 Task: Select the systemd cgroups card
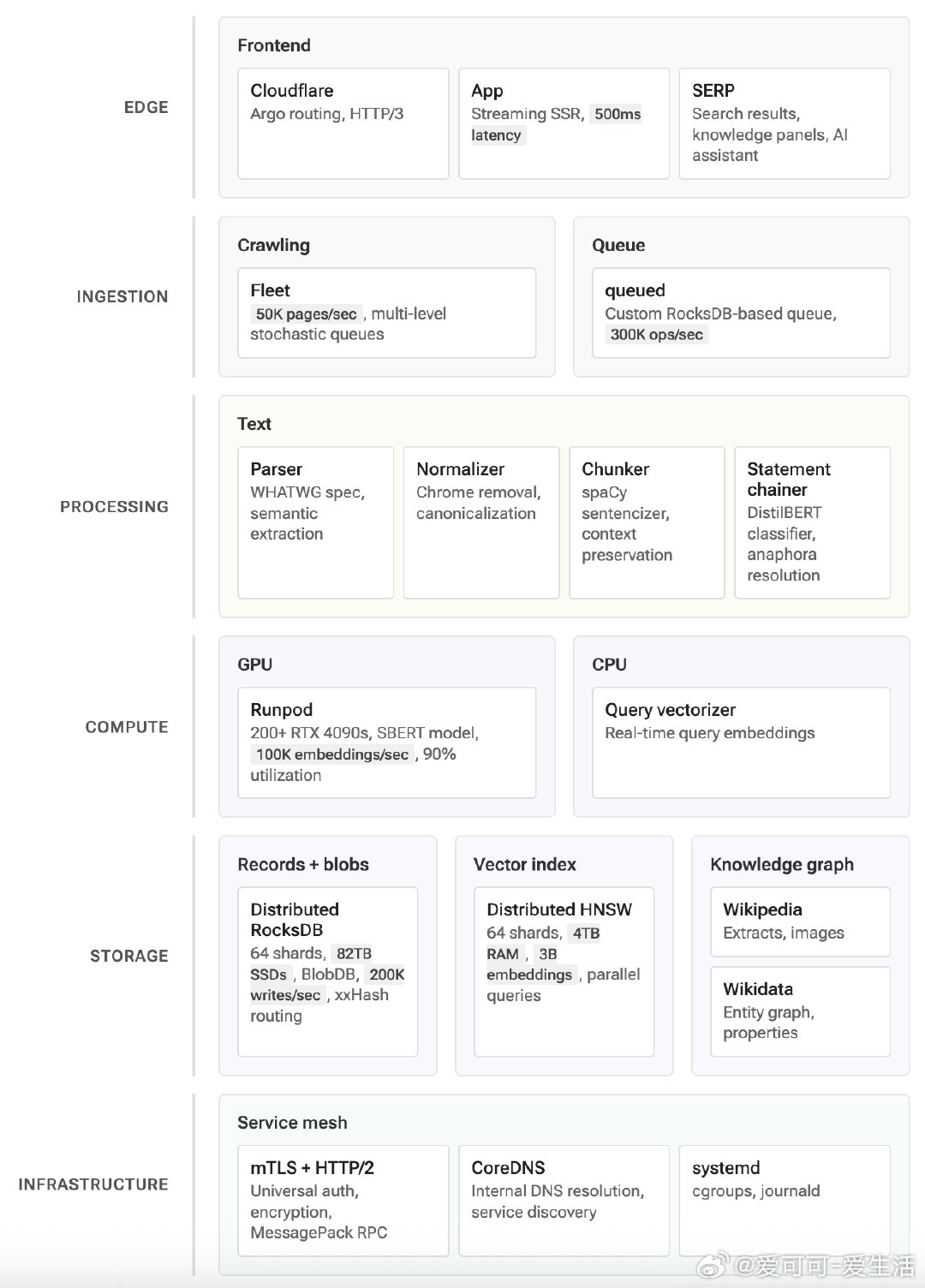[785, 1202]
